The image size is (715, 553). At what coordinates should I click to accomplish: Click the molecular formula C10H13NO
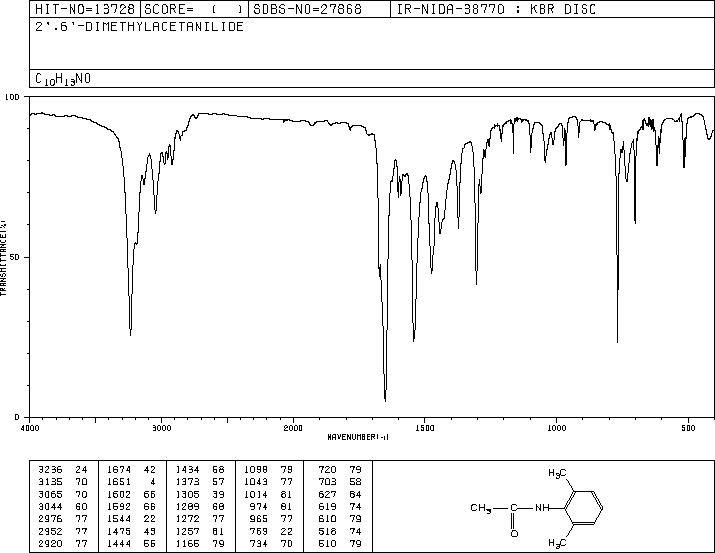tap(63, 79)
